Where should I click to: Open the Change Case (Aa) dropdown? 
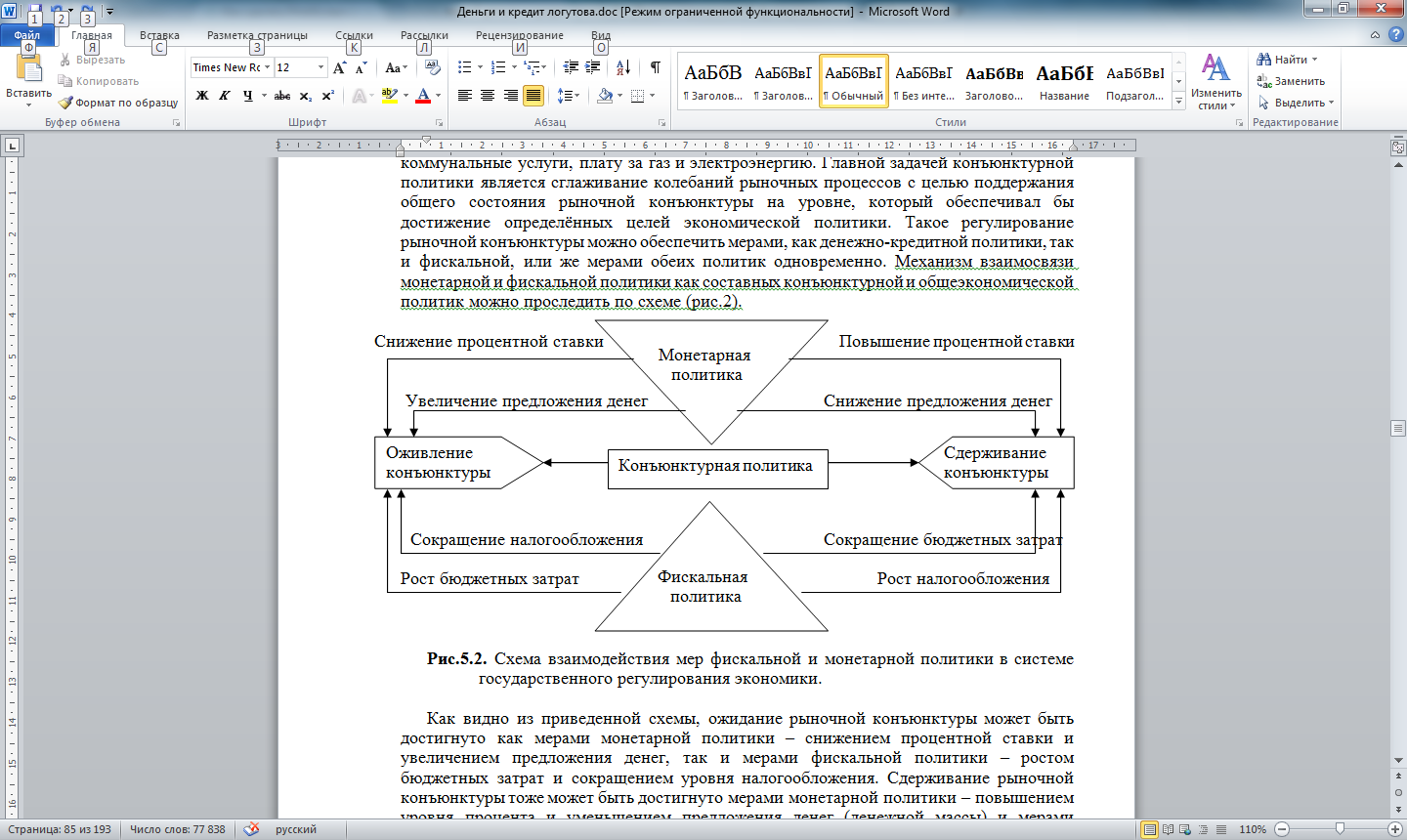pyautogui.click(x=396, y=67)
